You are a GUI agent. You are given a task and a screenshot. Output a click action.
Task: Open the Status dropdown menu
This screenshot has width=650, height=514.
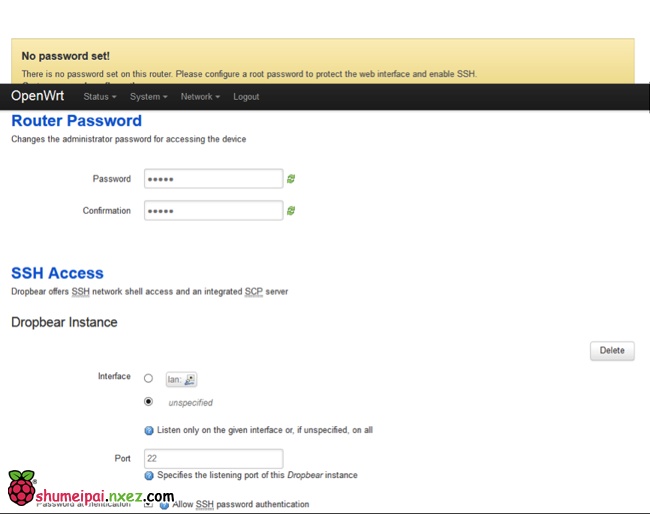(x=100, y=97)
